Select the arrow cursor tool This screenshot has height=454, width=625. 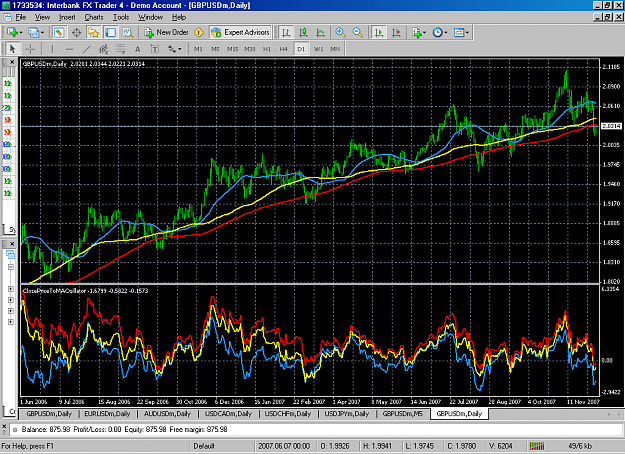(x=12, y=49)
